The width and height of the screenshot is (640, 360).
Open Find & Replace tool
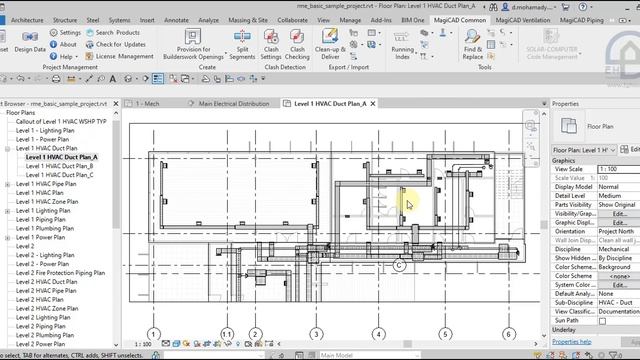(x=473, y=44)
